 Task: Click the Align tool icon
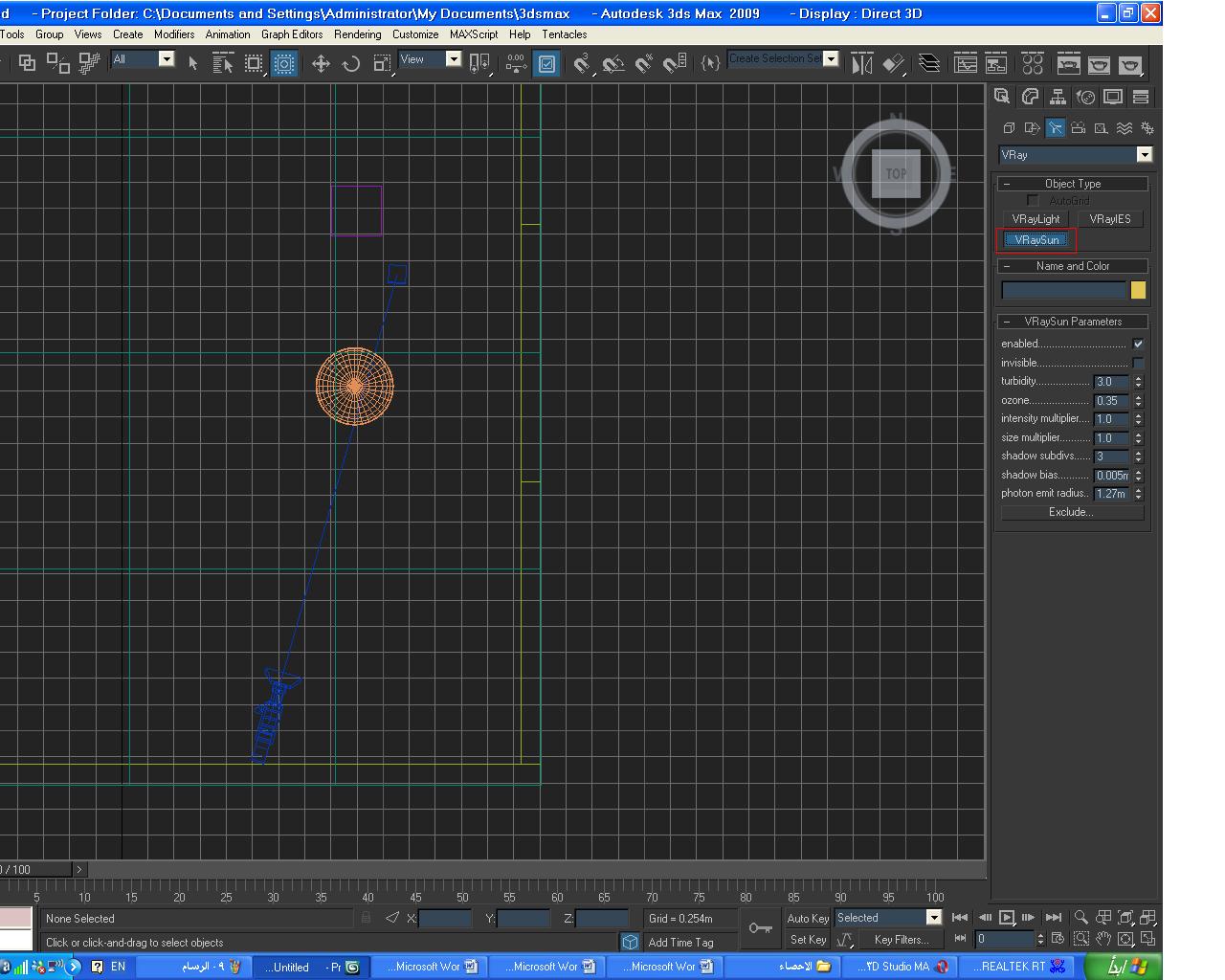pyautogui.click(x=894, y=64)
